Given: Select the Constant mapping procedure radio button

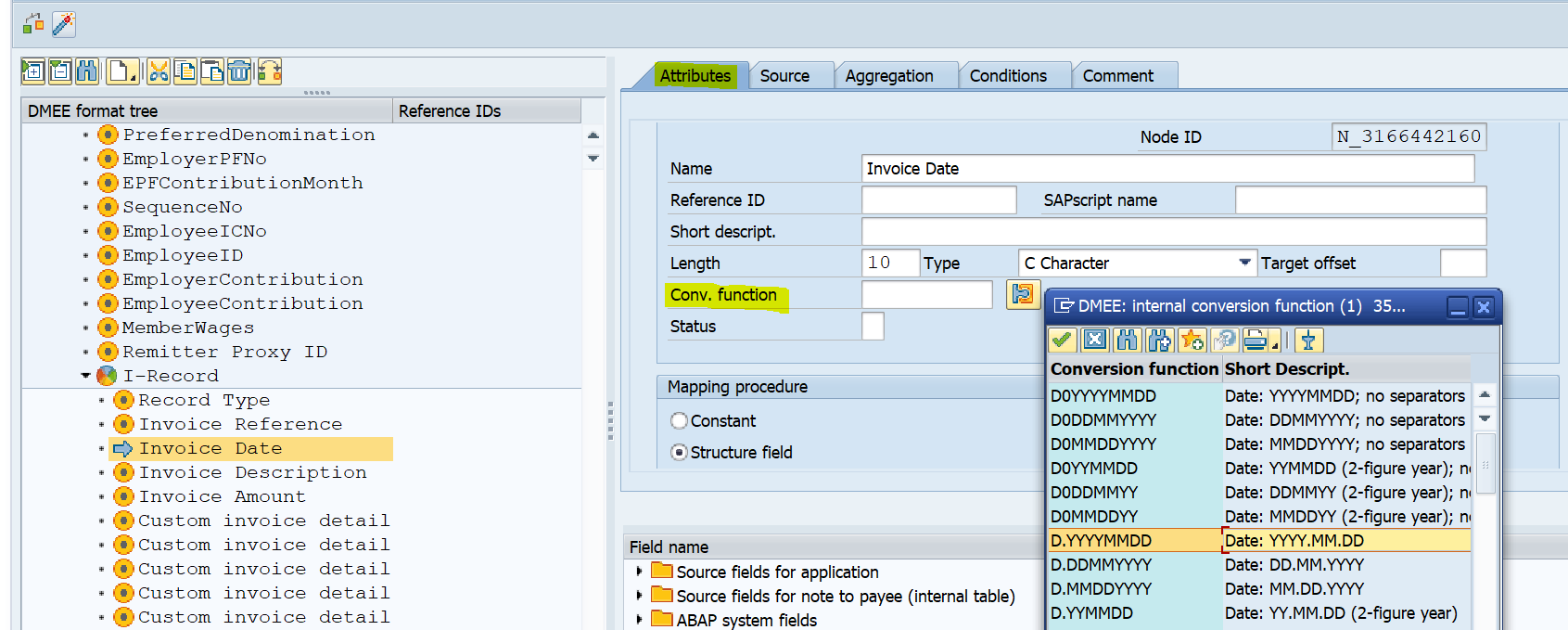Looking at the screenshot, I should point(679,421).
